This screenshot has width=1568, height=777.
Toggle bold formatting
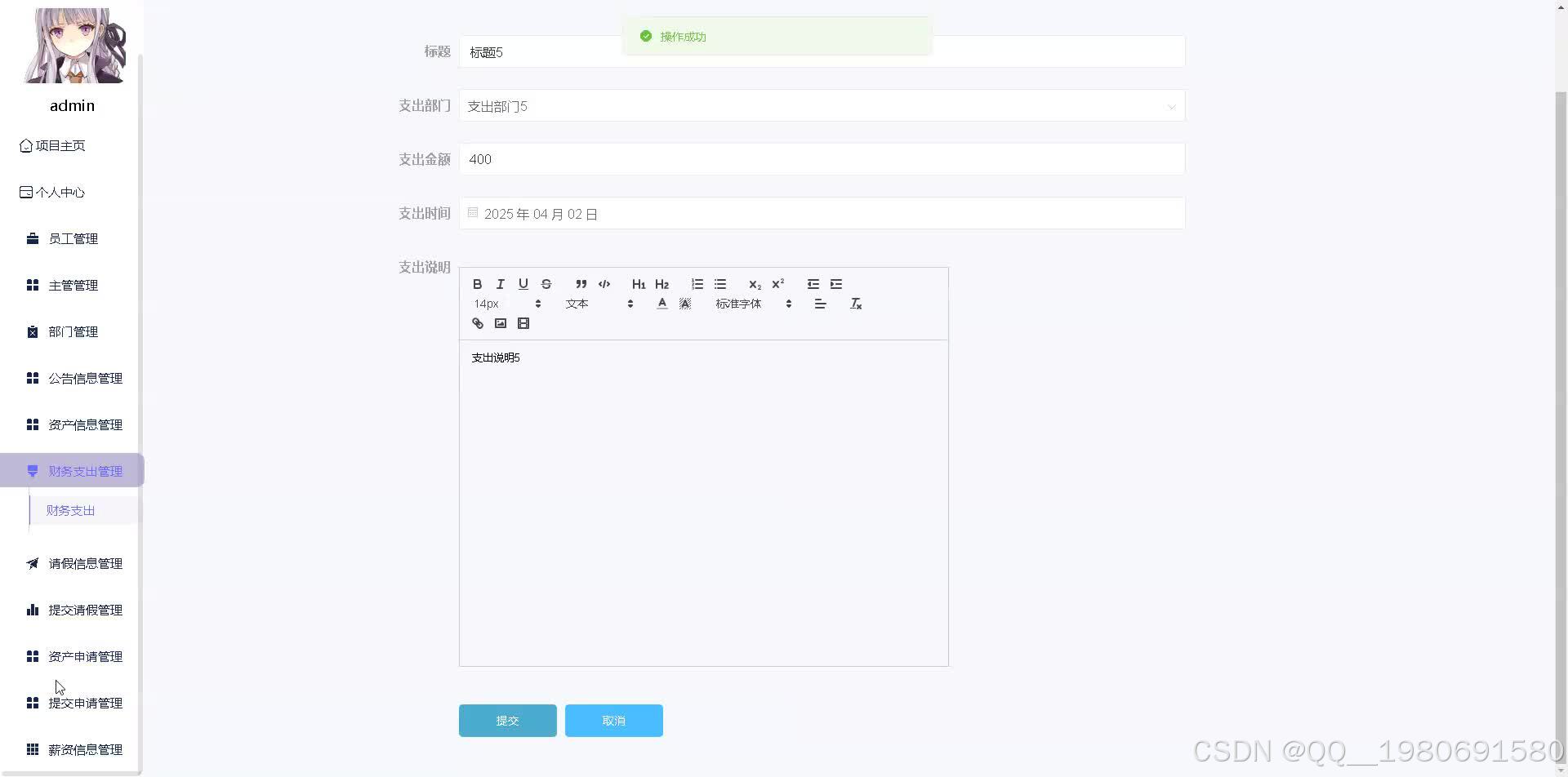pos(478,284)
